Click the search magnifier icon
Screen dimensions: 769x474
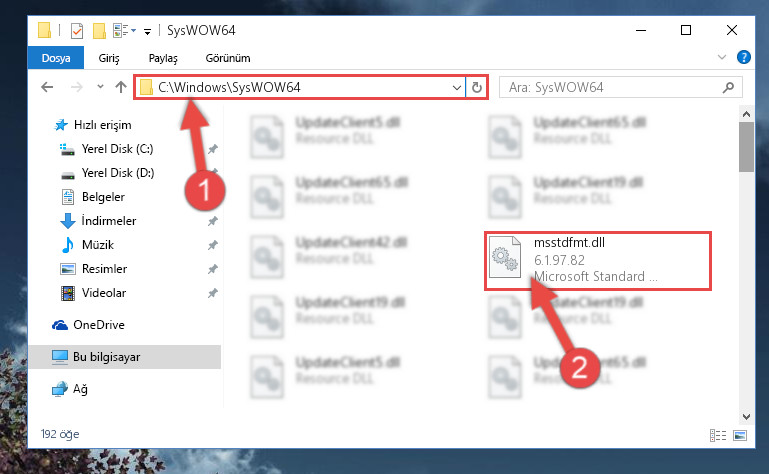click(x=728, y=87)
